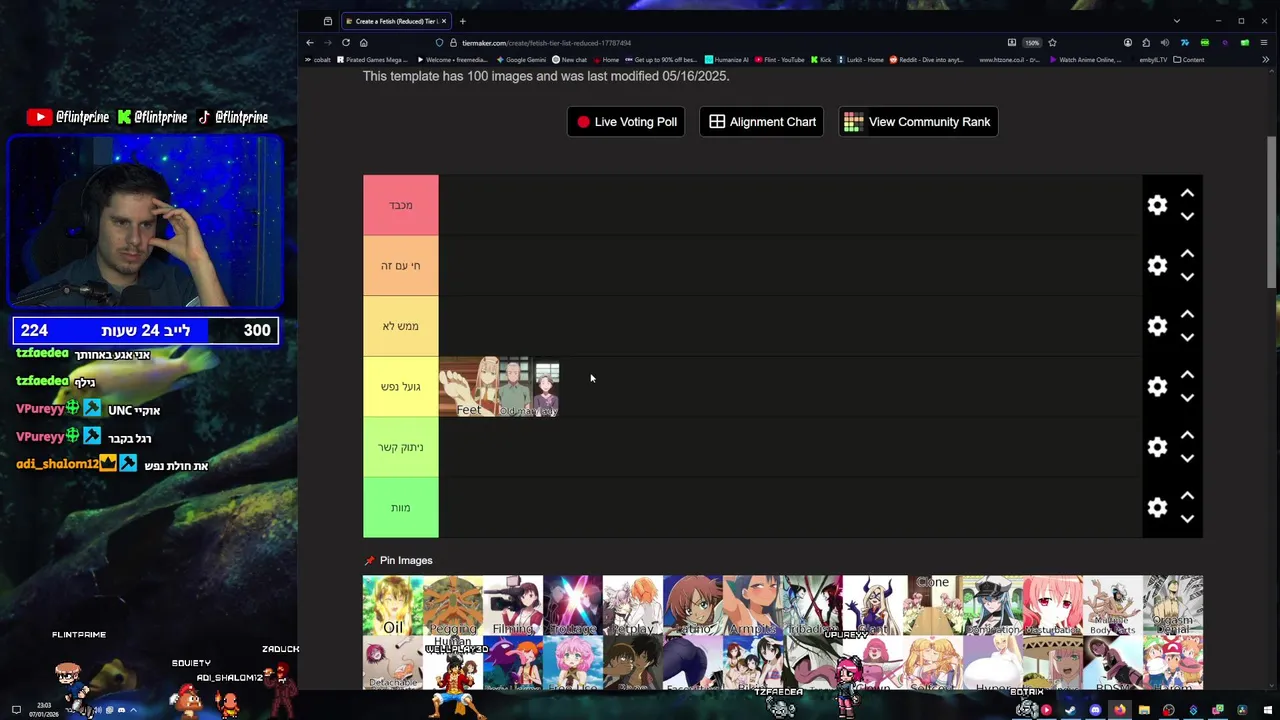Viewport: 1280px width, 720px height.
Task: Open the Pirated Games Mega bookmark
Action: (x=373, y=60)
